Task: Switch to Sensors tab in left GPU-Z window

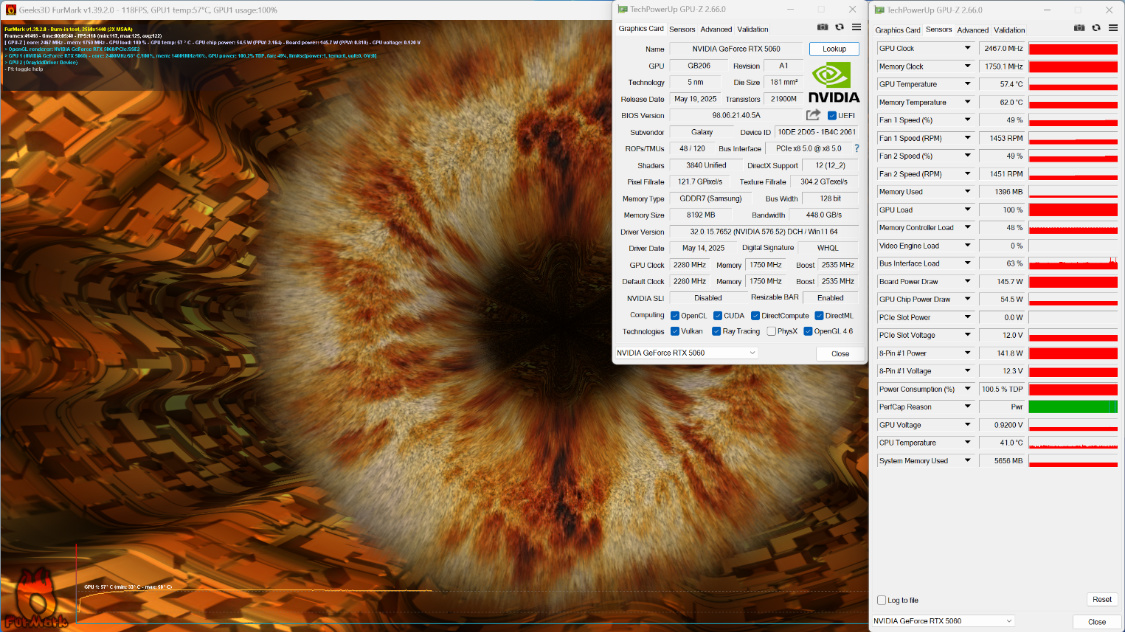Action: [682, 29]
